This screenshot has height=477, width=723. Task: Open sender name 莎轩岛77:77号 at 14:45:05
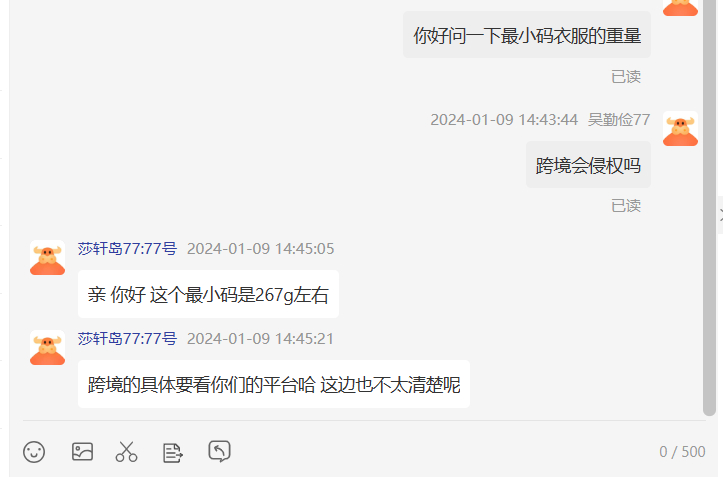click(x=127, y=249)
